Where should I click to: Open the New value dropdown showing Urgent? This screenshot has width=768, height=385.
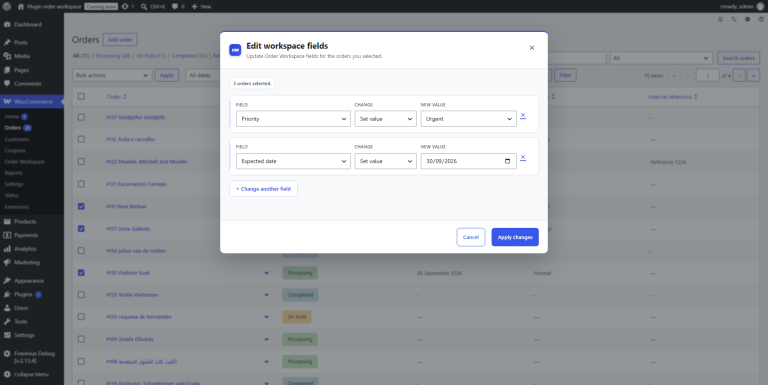pos(468,119)
